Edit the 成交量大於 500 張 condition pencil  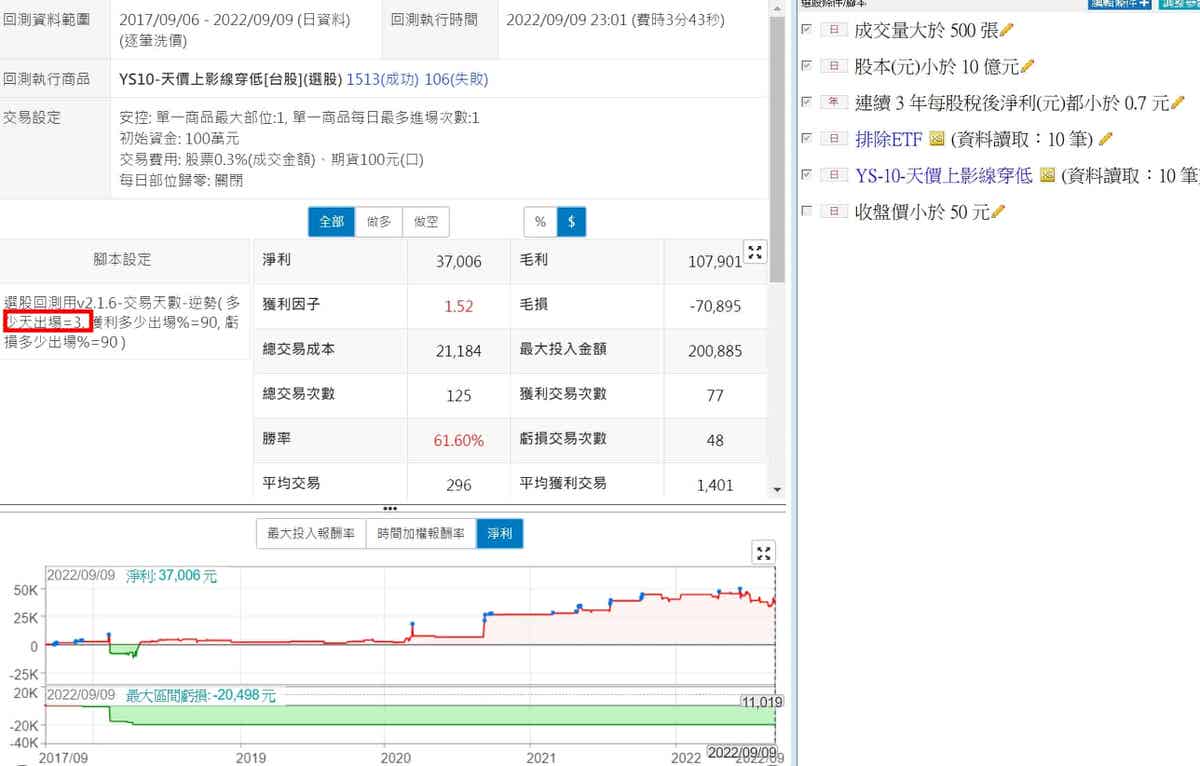pos(1007,30)
